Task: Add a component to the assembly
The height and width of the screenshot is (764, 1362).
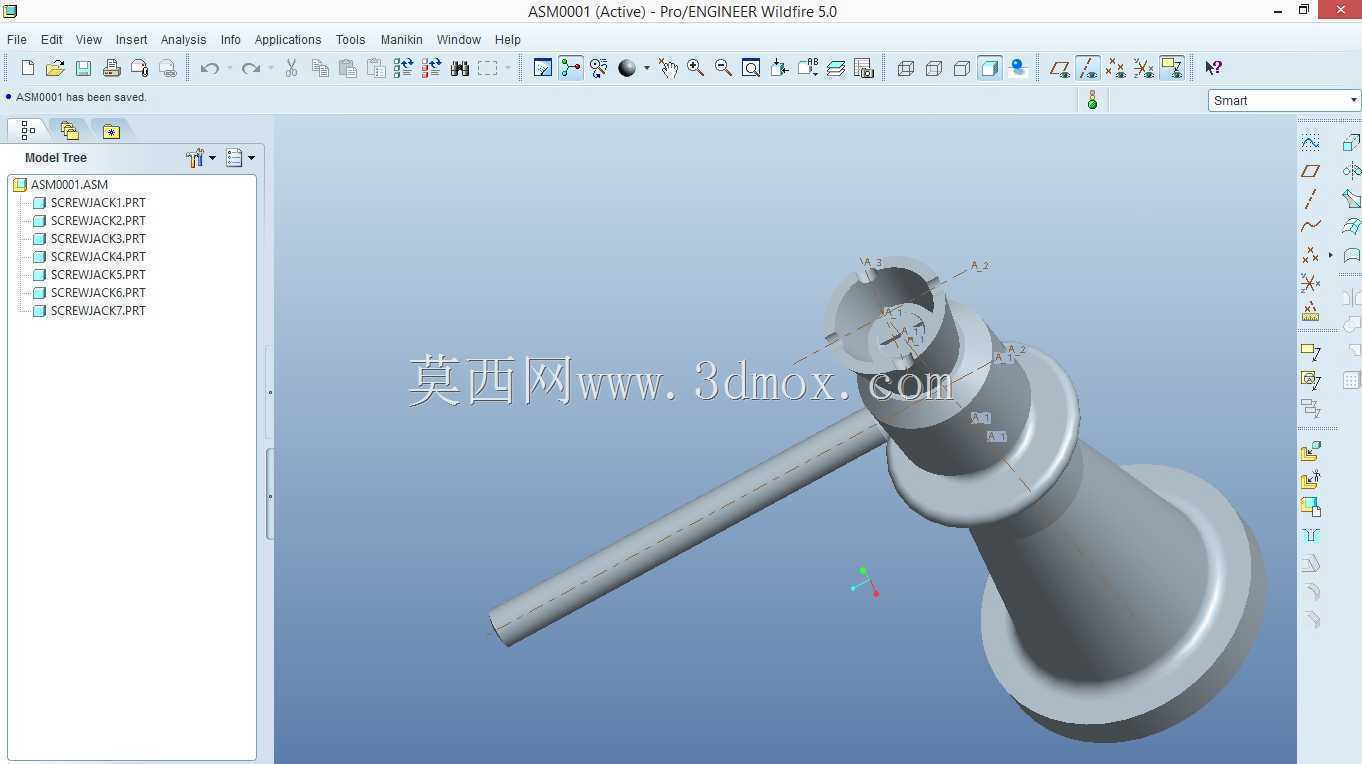Action: tap(1310, 452)
